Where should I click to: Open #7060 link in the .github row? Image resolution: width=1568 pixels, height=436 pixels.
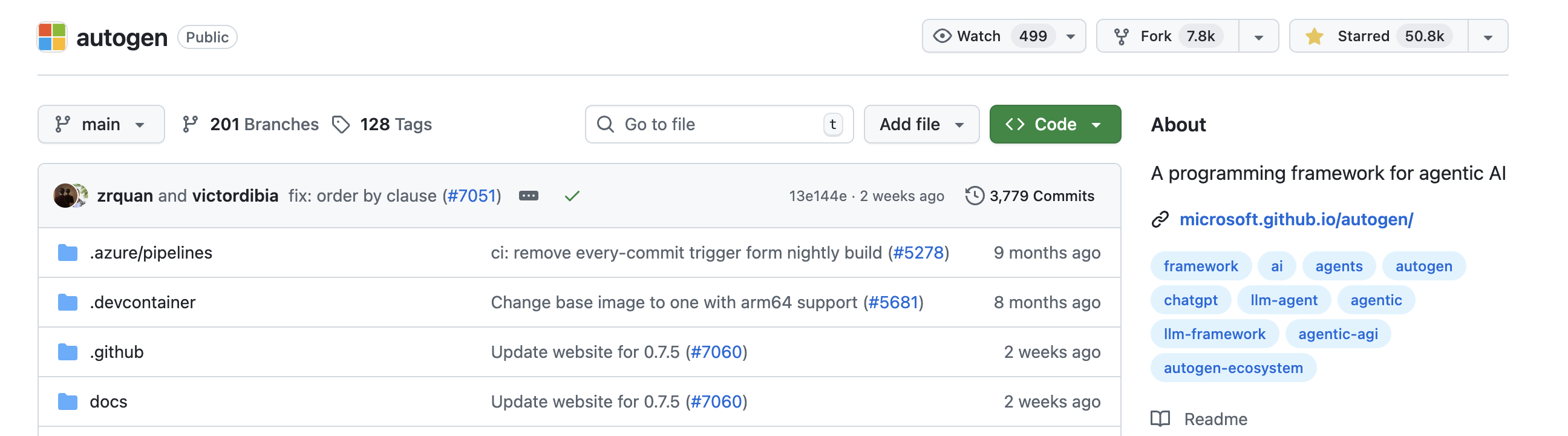[716, 352]
